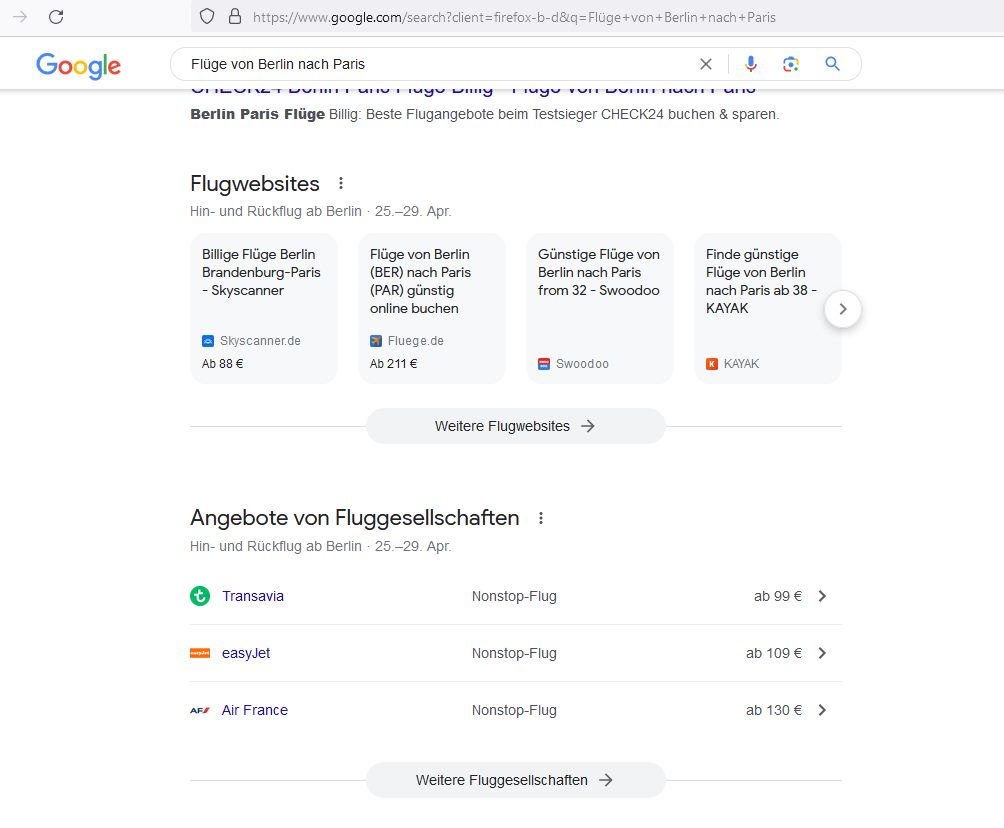The height and width of the screenshot is (828, 1004).
Task: Click the shield tracking protection icon
Action: click(x=207, y=16)
